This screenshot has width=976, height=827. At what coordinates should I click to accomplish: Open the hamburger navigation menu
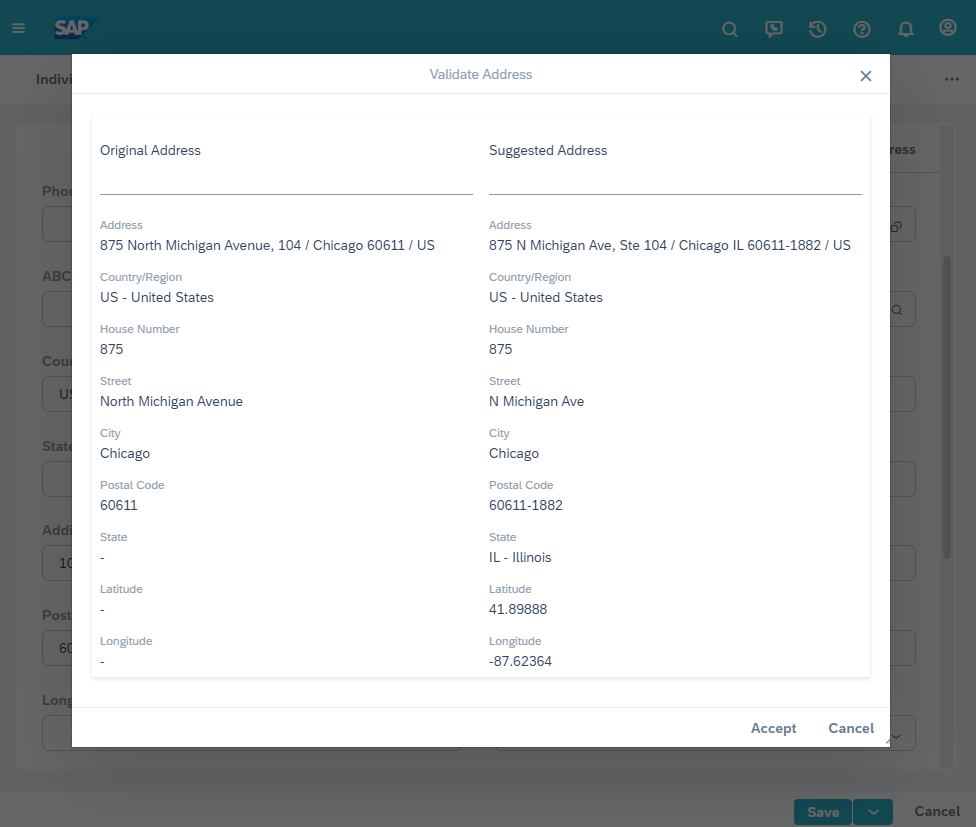(x=18, y=28)
